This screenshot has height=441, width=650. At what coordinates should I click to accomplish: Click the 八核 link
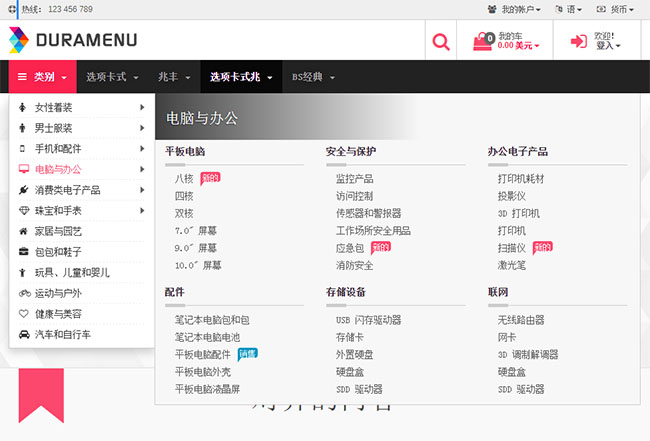pos(184,179)
